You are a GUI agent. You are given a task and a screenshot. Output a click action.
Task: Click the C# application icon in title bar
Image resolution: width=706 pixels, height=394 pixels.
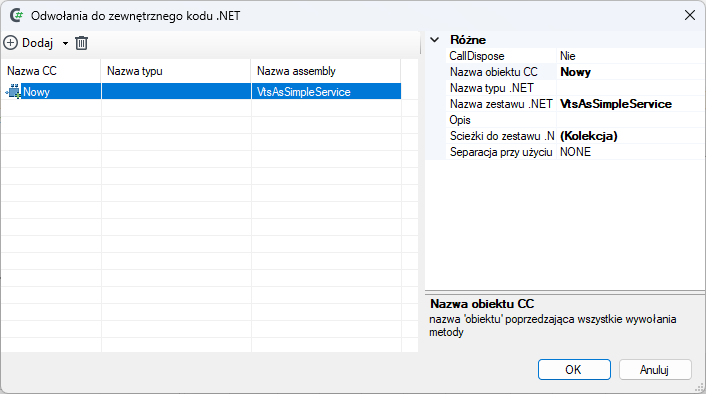click(x=17, y=16)
